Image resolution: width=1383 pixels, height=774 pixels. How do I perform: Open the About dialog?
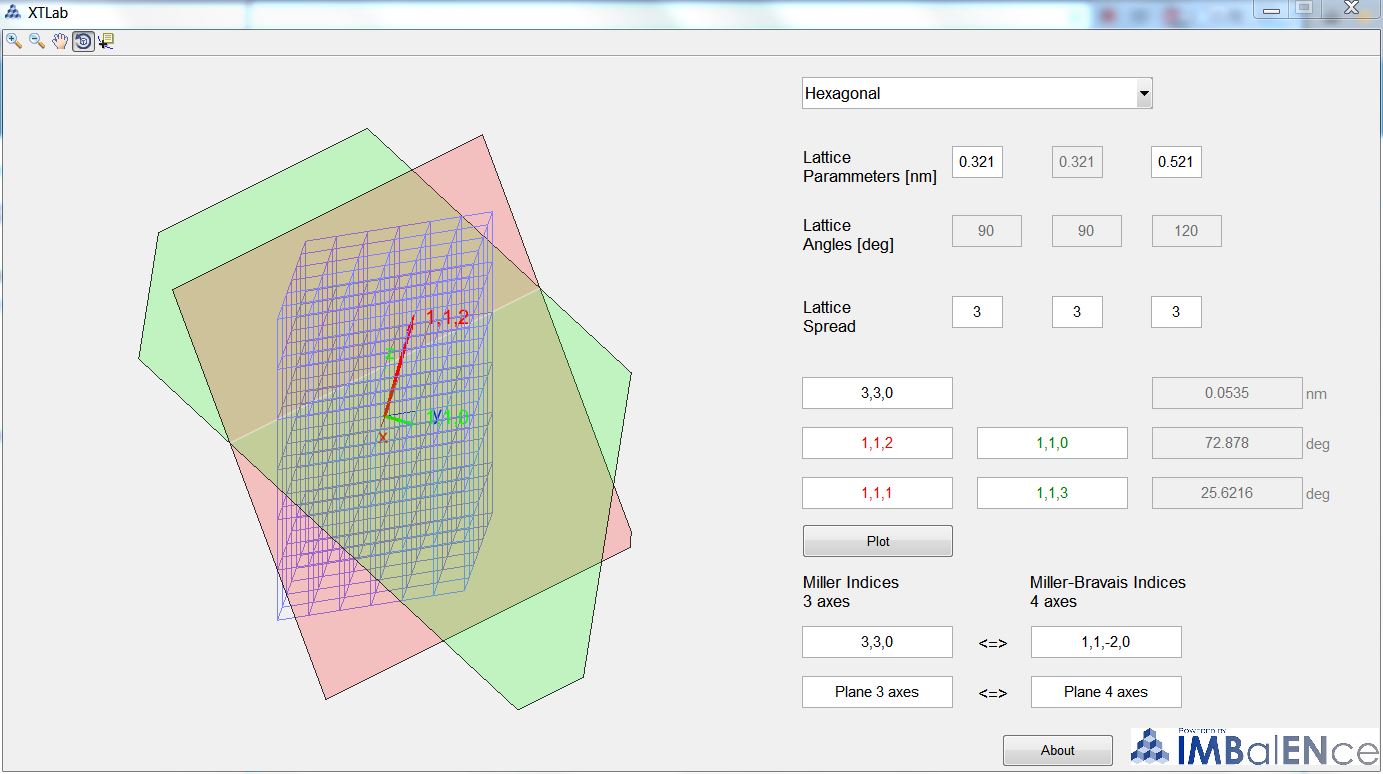1057,750
